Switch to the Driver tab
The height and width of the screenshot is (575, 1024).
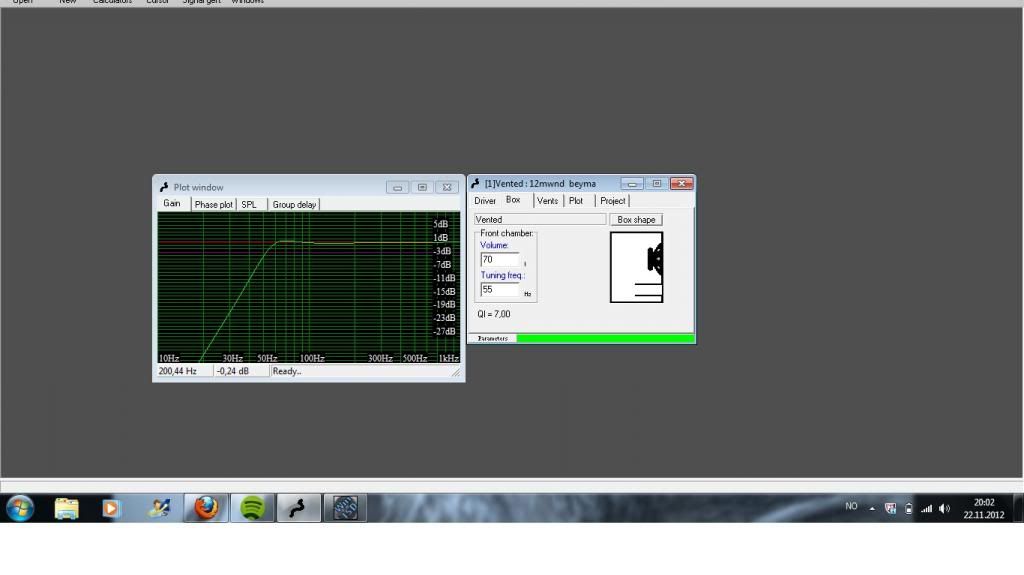point(485,201)
